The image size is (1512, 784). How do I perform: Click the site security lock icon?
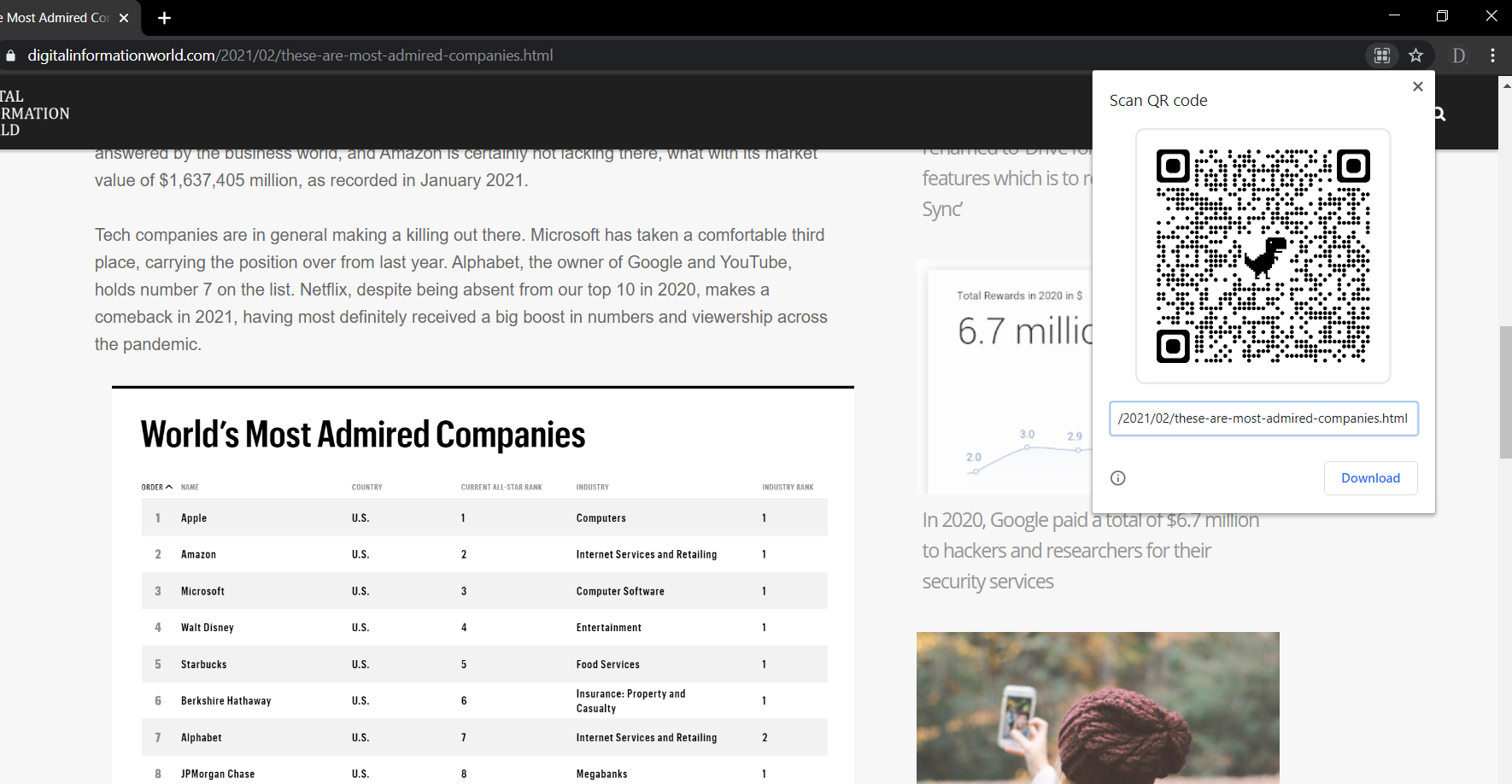(10, 55)
